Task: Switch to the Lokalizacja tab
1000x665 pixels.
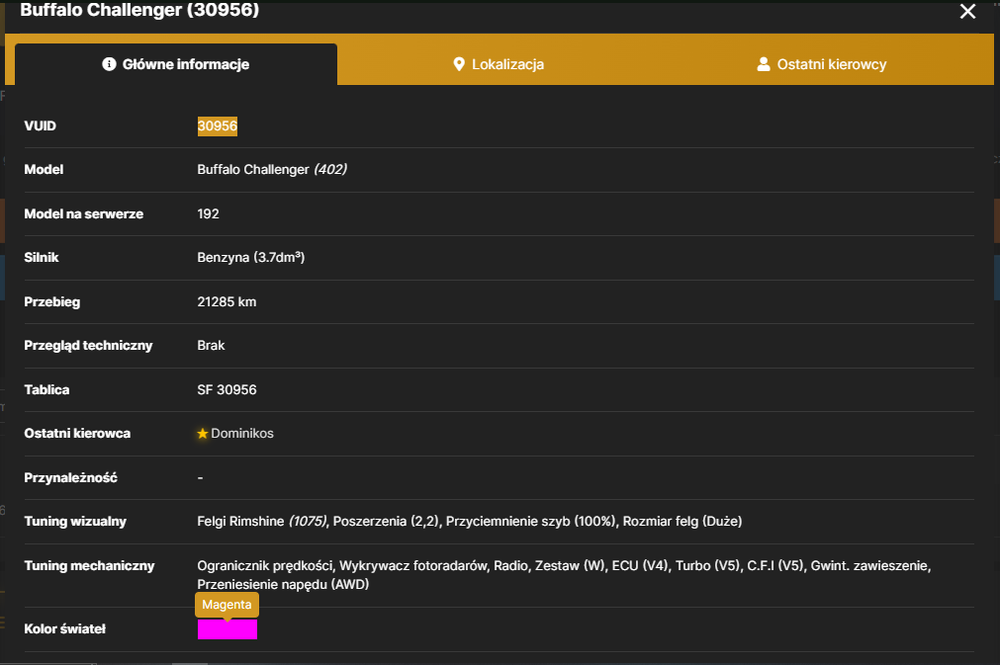Action: click(499, 64)
